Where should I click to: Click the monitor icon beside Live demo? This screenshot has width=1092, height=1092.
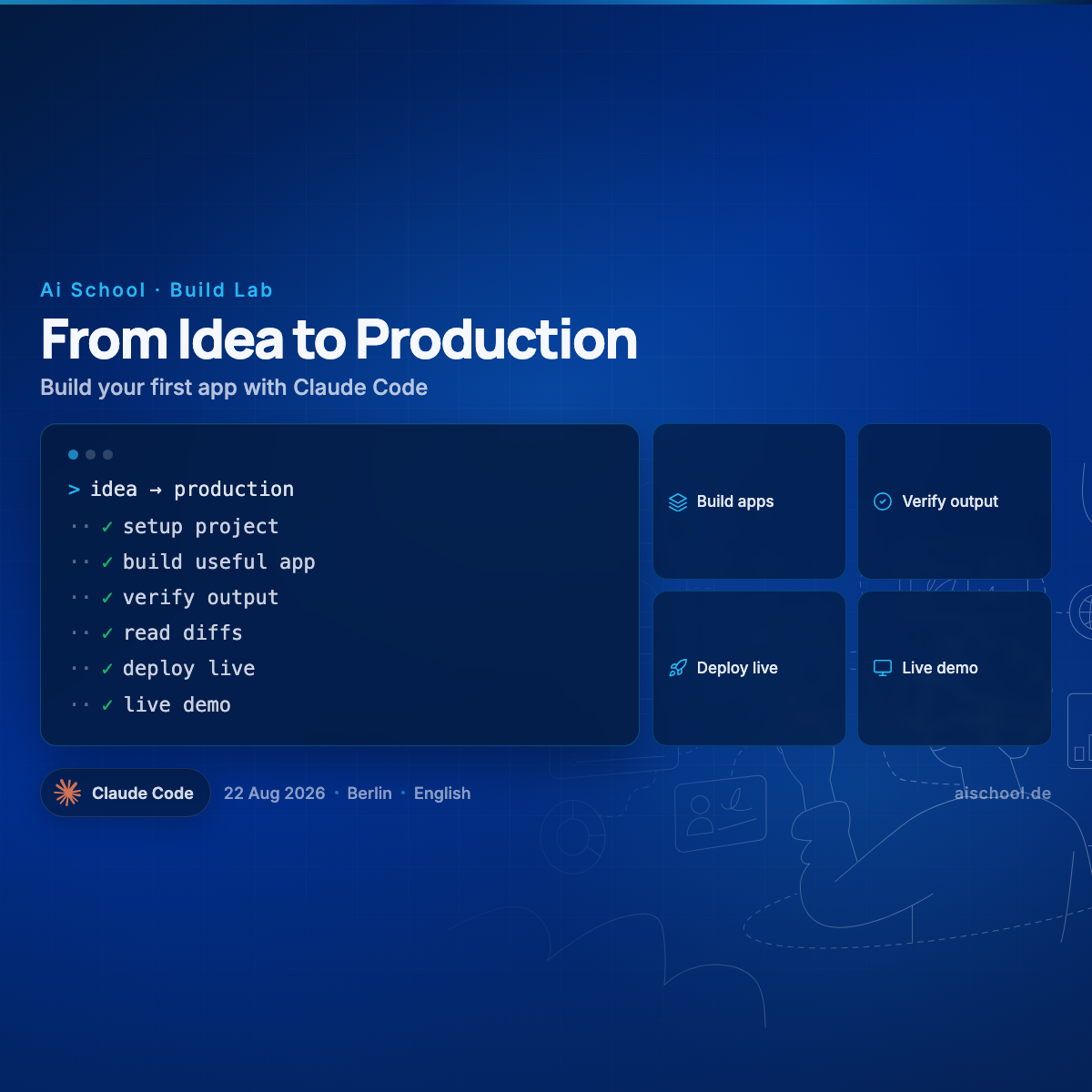[883, 668]
